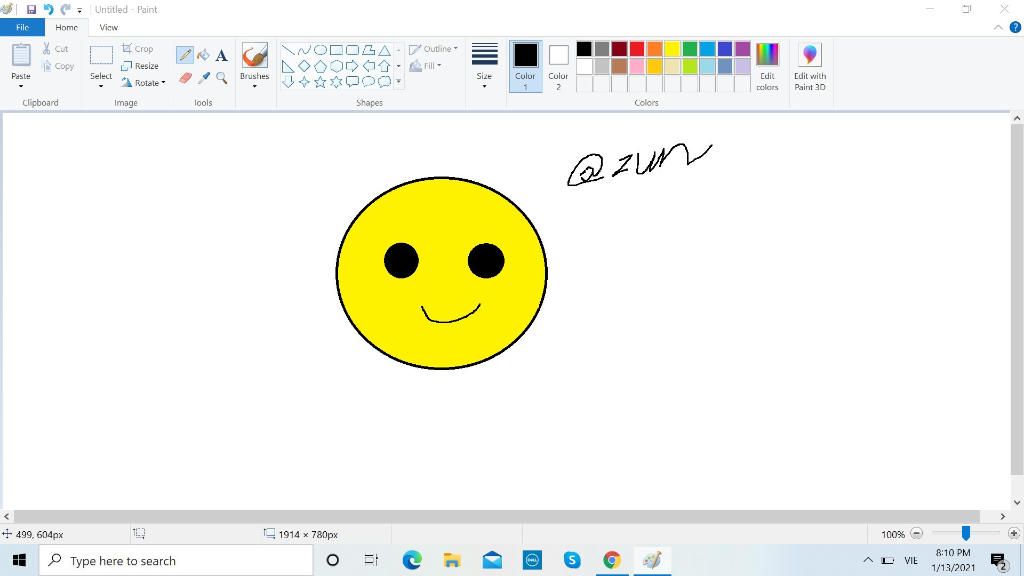Click the Resize button

(x=140, y=66)
